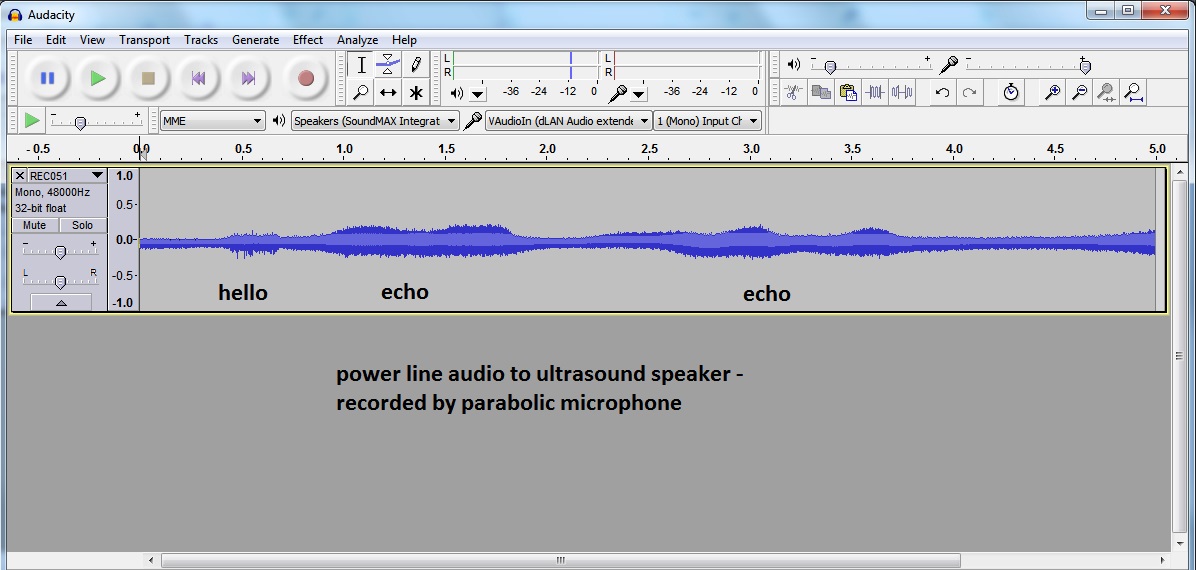Open the Analyze menu
Screen dimensions: 1196x570
357,40
